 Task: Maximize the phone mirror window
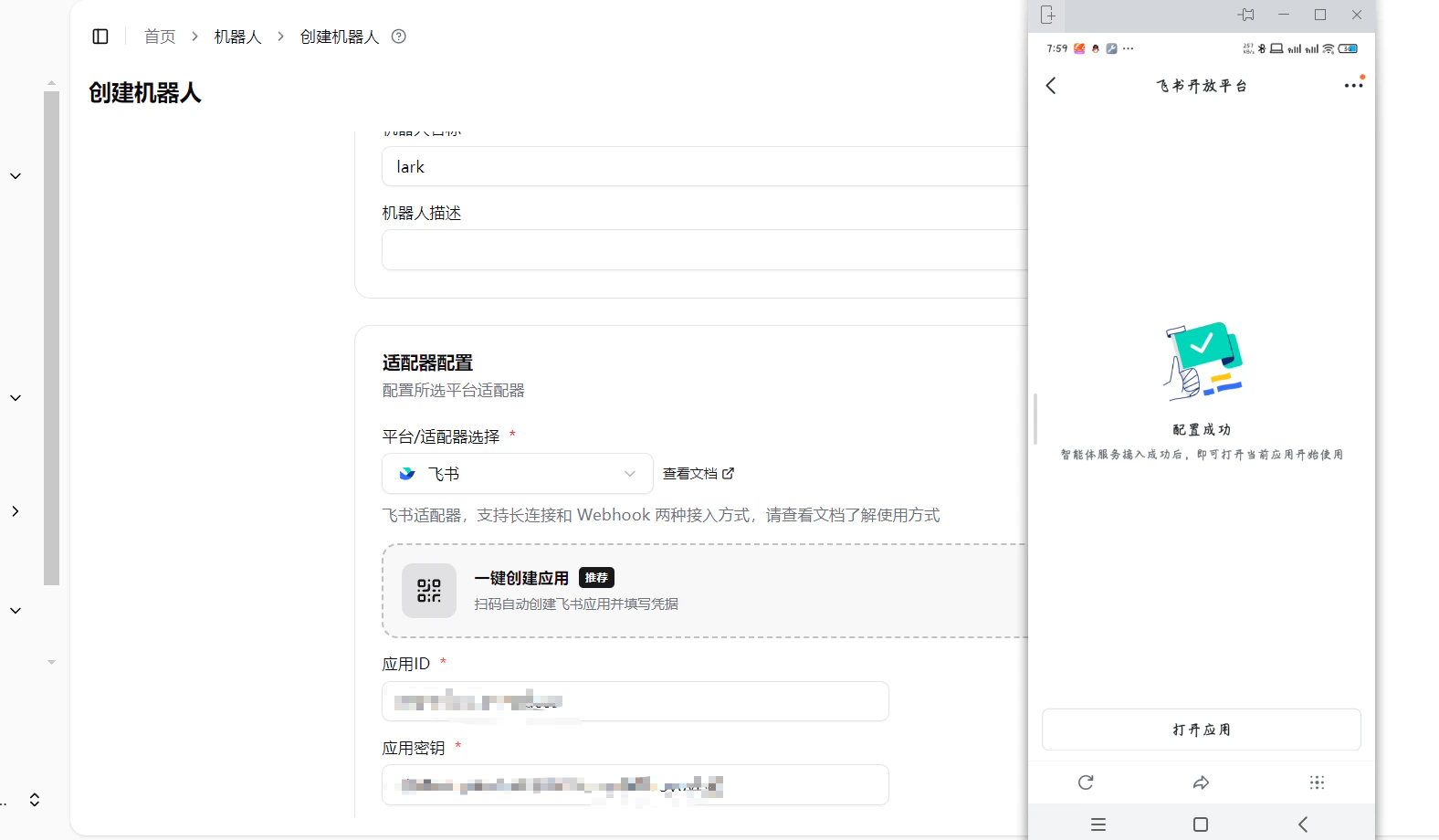click(1320, 15)
